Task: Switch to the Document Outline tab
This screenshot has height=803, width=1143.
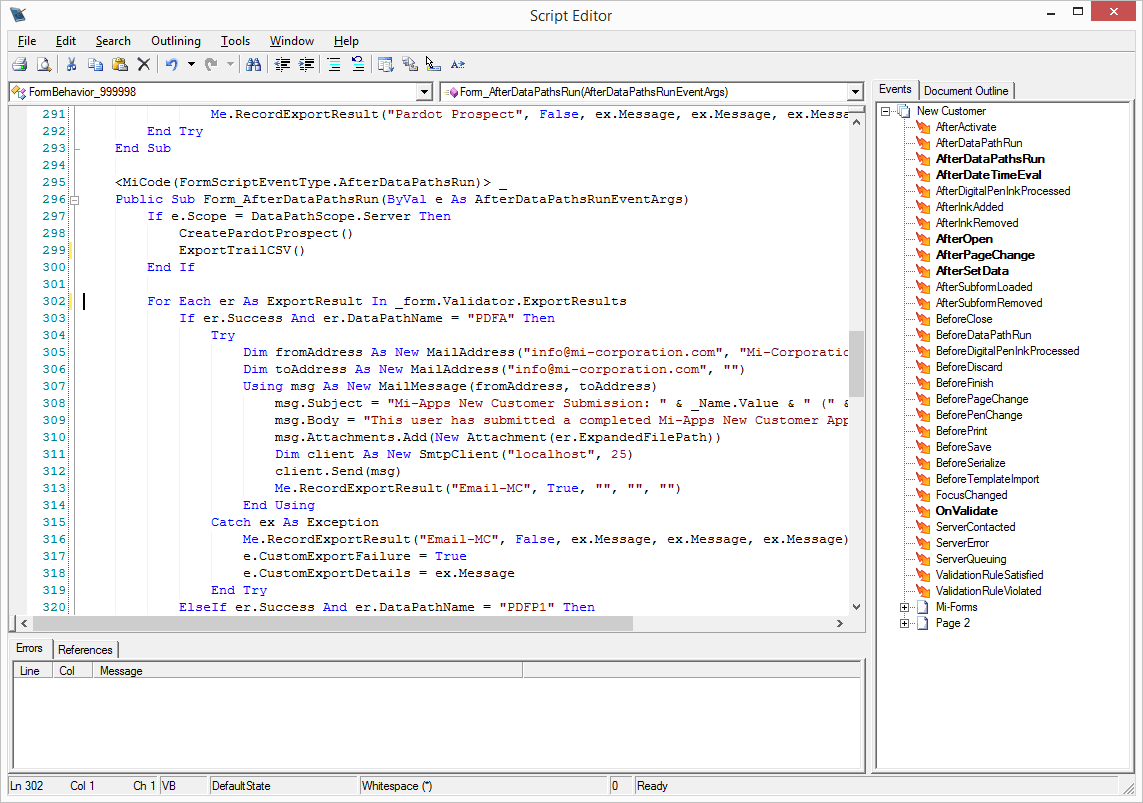Action: (966, 90)
